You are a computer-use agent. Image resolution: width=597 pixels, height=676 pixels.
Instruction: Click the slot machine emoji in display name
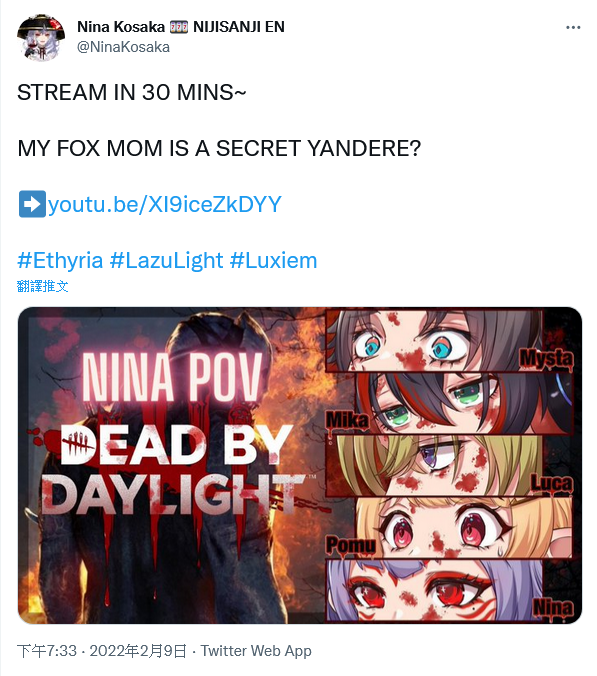click(x=178, y=27)
